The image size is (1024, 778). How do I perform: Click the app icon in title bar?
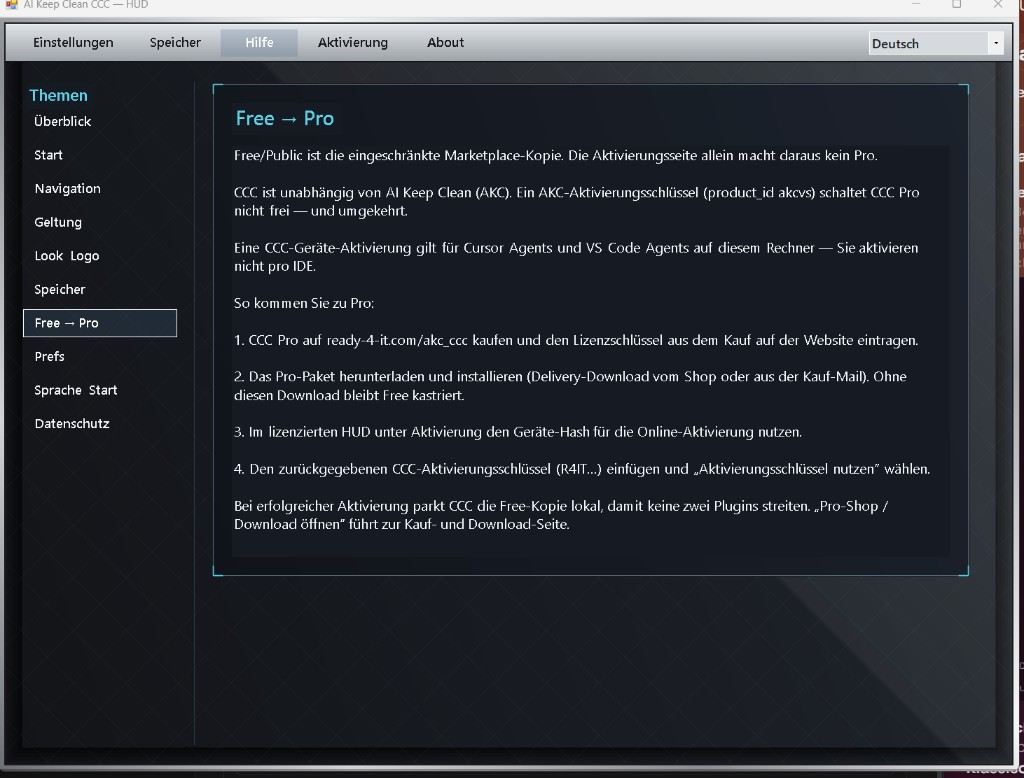11,4
